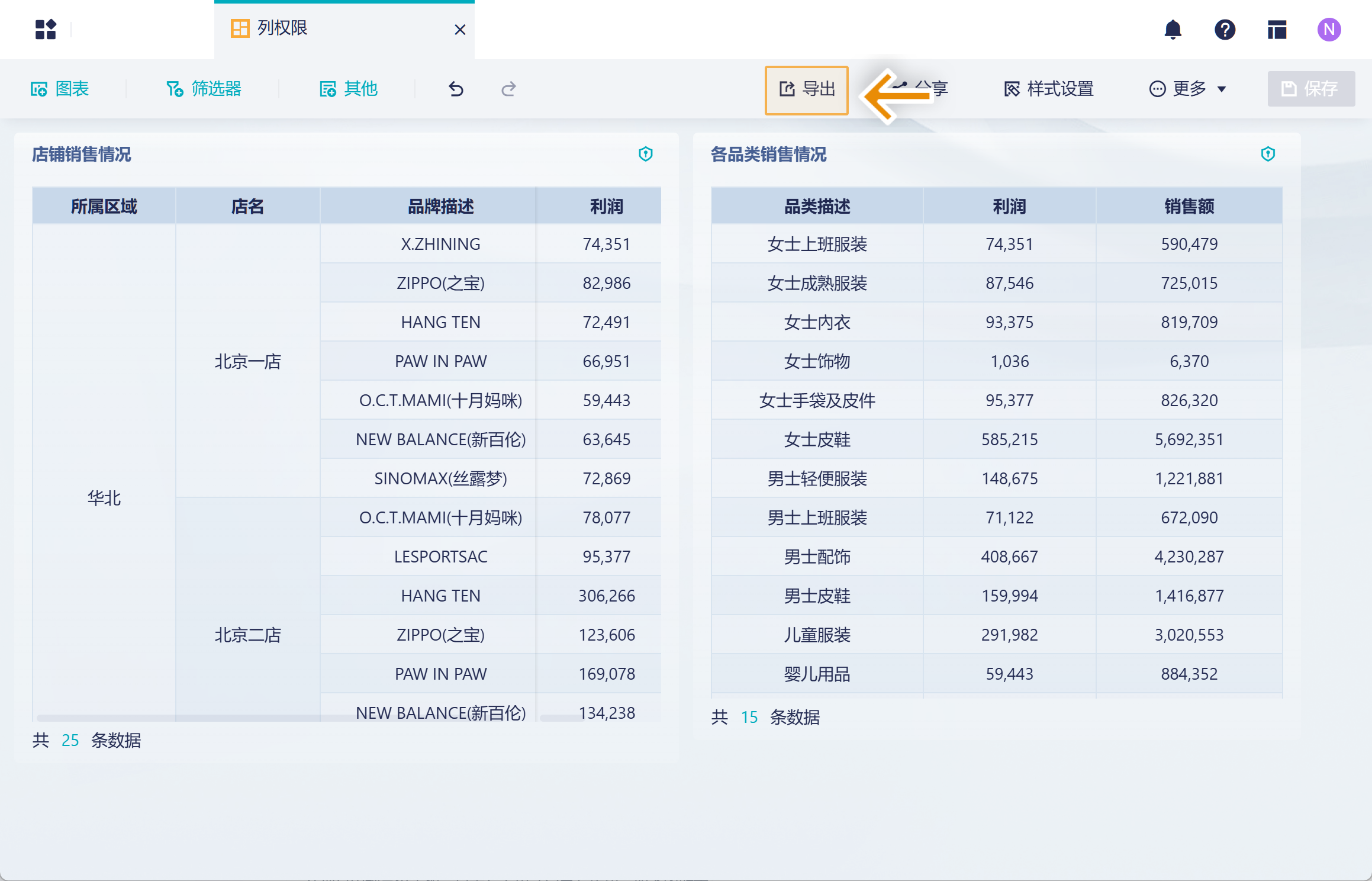Click horizontal scrollbar of store sales table
This screenshot has height=881, width=1372.
[195, 718]
